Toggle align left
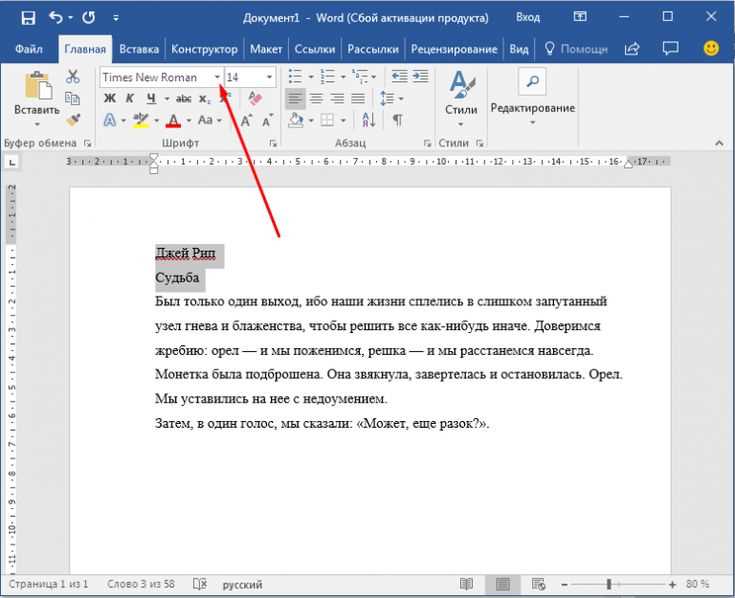 click(x=295, y=98)
